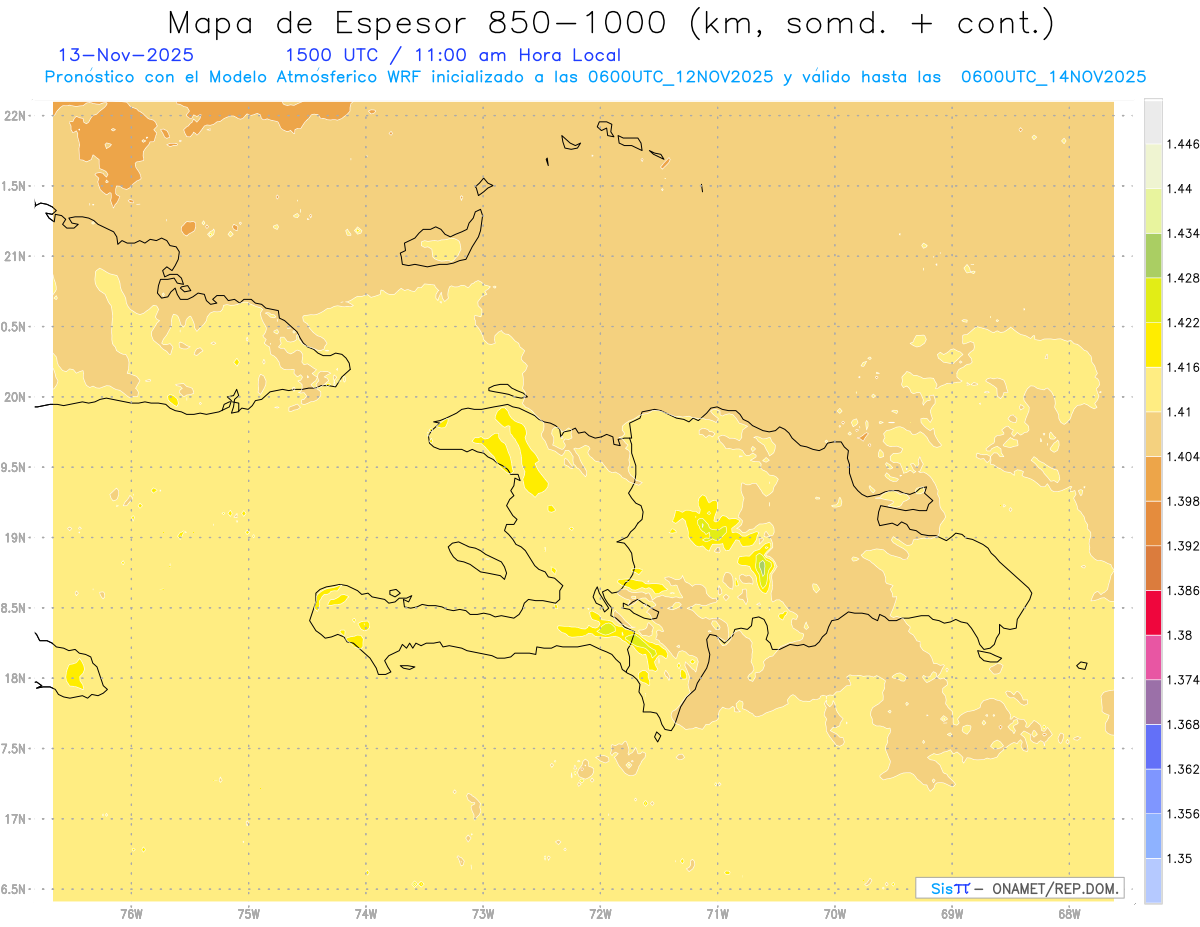Viewport: 1200px width, 927px height.
Task: Select the tan 1.404–1.41 legend swatch
Action: pos(1153,434)
